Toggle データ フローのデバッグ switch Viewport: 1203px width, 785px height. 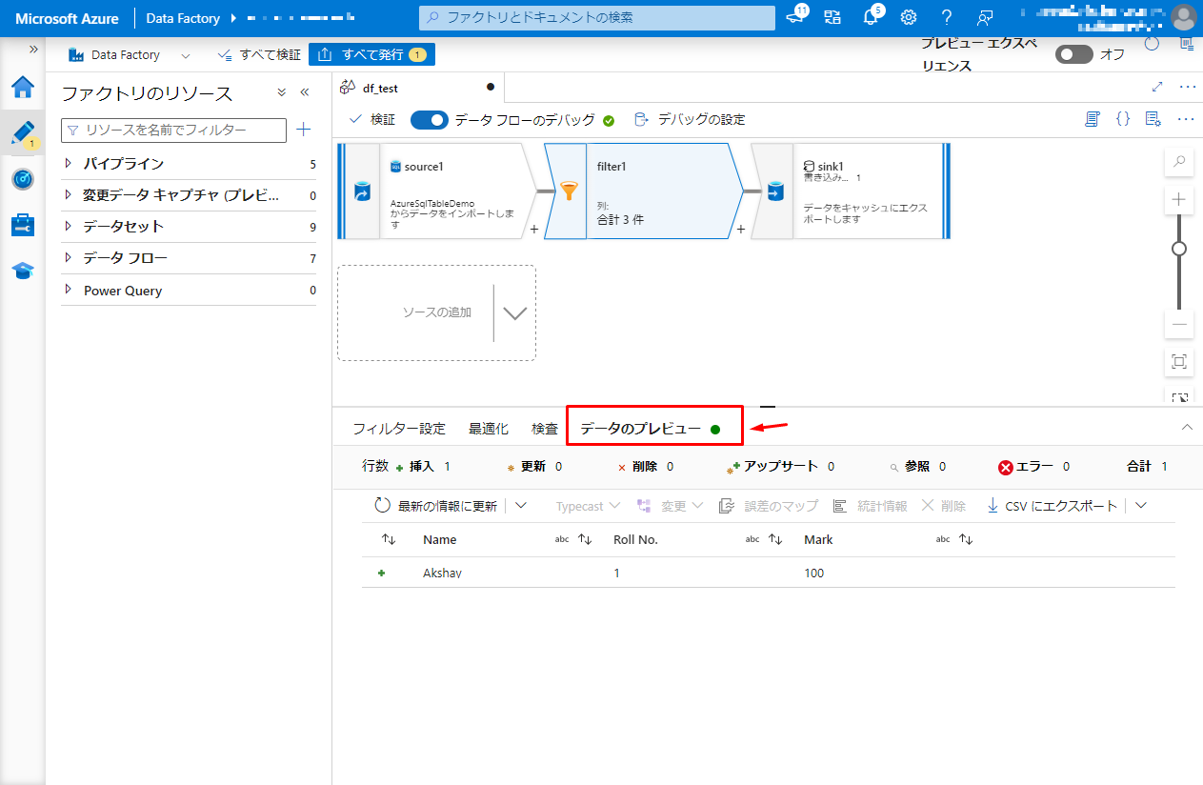click(429, 120)
